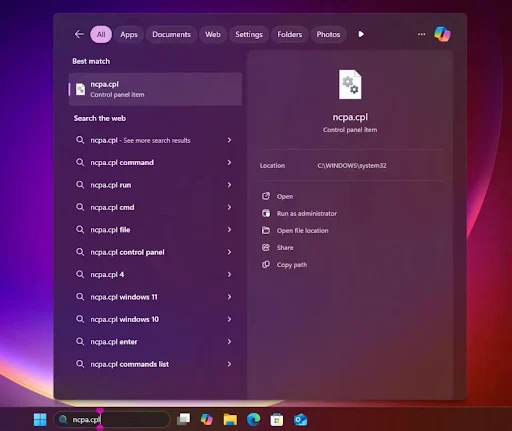512x431 pixels.
Task: Select the 'ncpa.cpl 4' web suggestion
Action: (x=155, y=274)
